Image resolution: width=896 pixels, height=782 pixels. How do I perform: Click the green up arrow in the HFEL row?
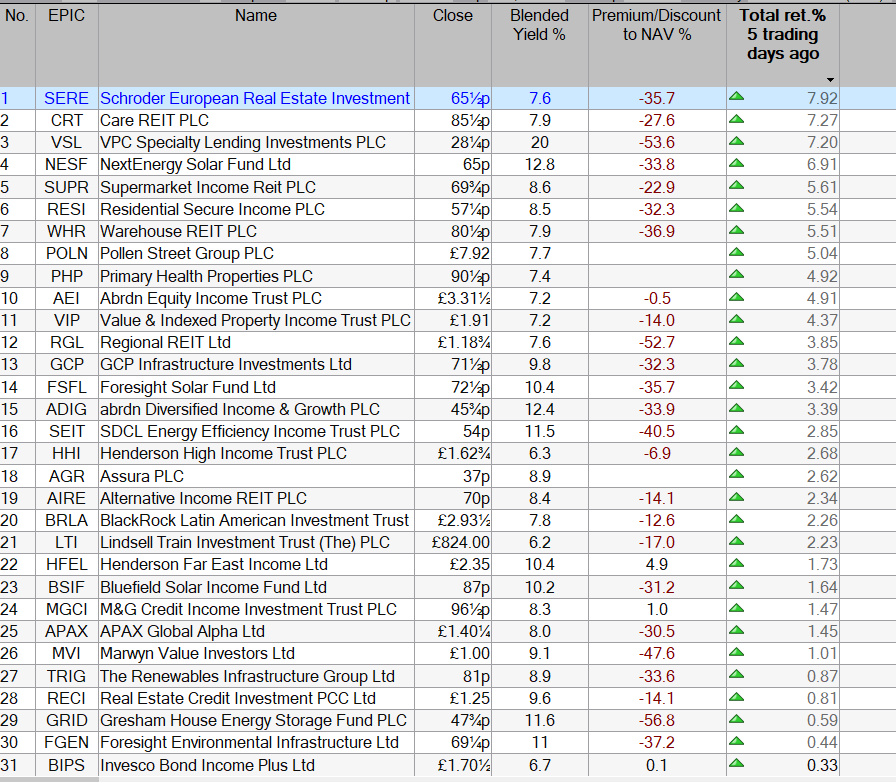click(x=737, y=563)
